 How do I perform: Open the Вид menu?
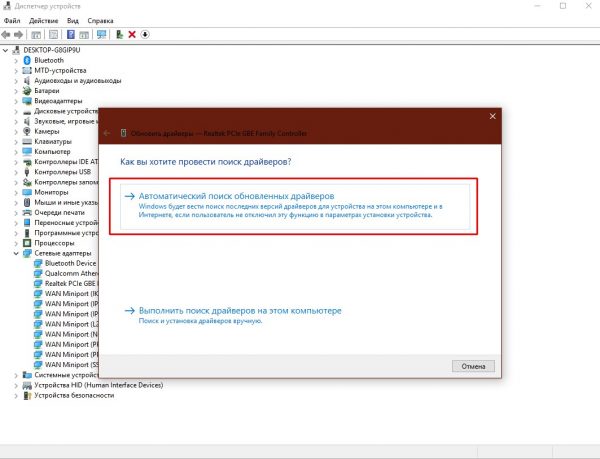coord(73,21)
